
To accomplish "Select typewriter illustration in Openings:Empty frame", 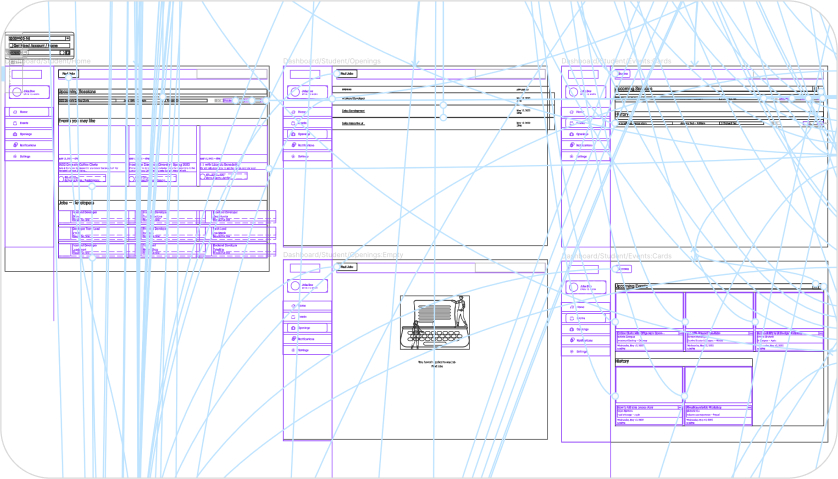I will click(435, 322).
